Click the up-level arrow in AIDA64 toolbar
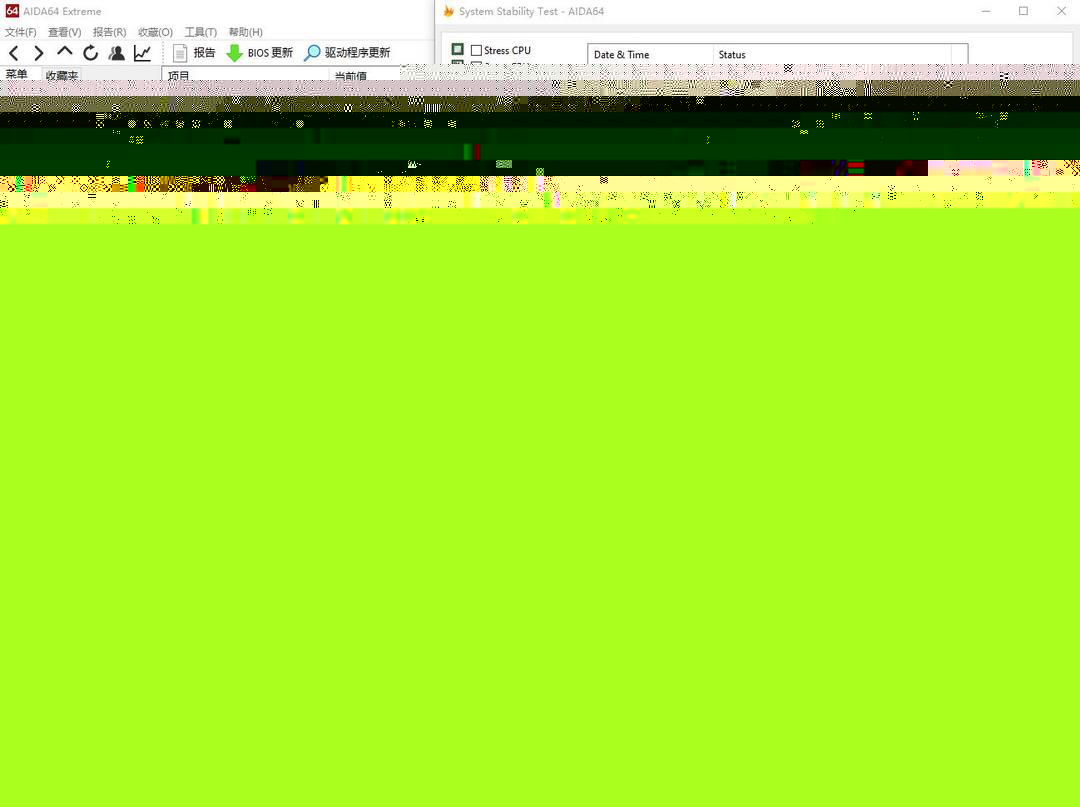 65,52
